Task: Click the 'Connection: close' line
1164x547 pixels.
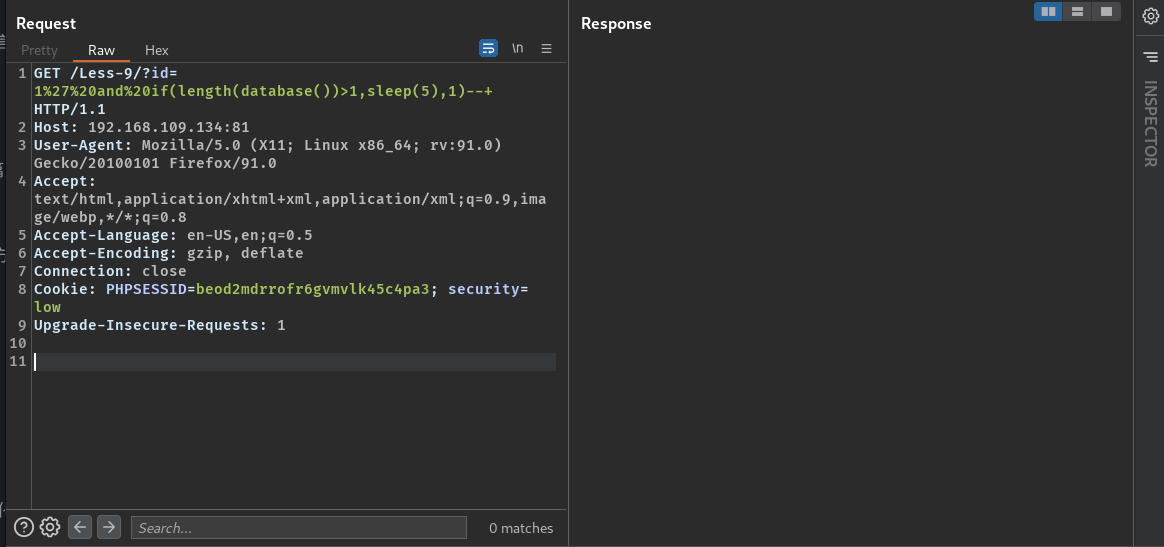Action: [110, 271]
